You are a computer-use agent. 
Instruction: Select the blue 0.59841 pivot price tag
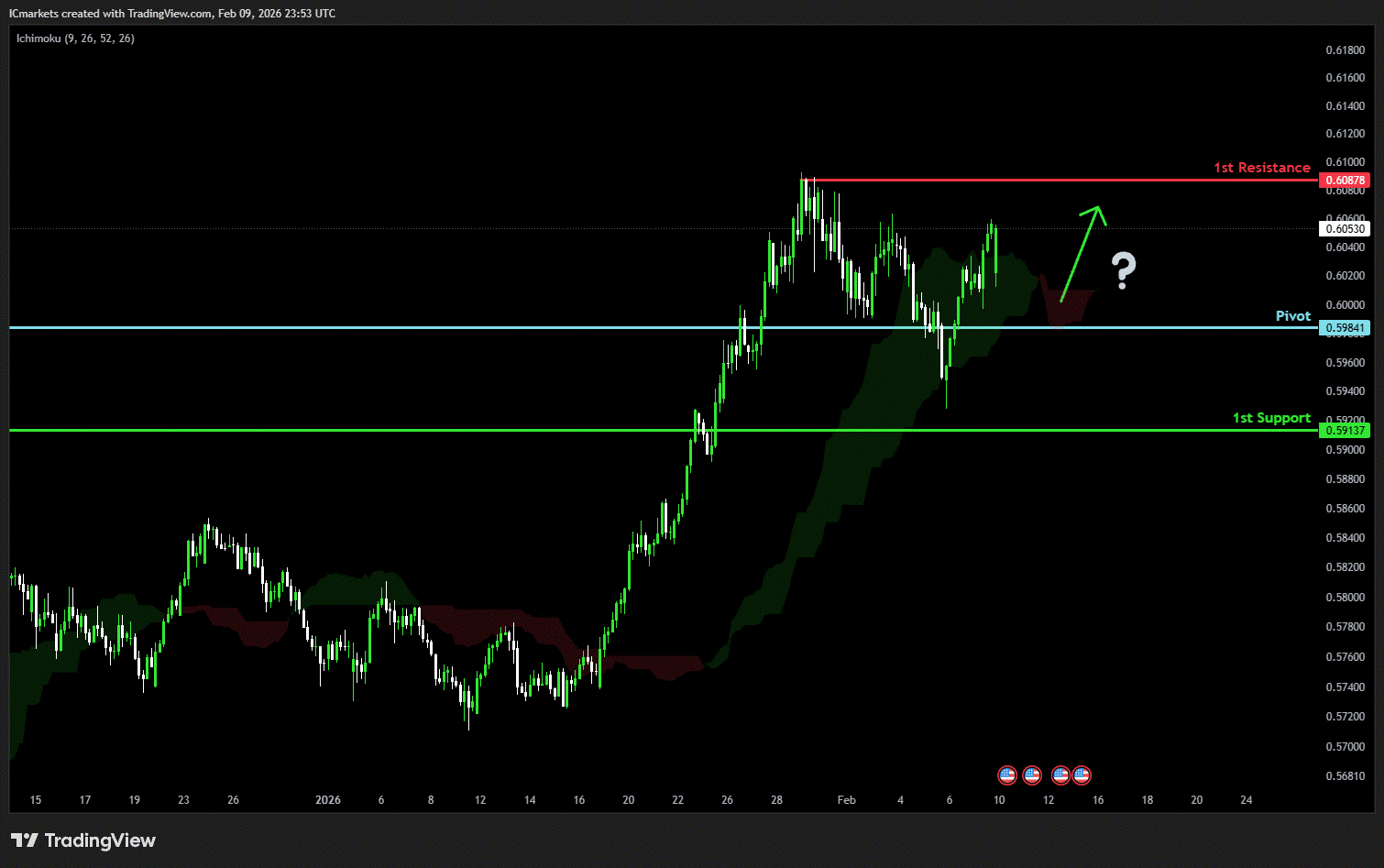[x=1344, y=328]
